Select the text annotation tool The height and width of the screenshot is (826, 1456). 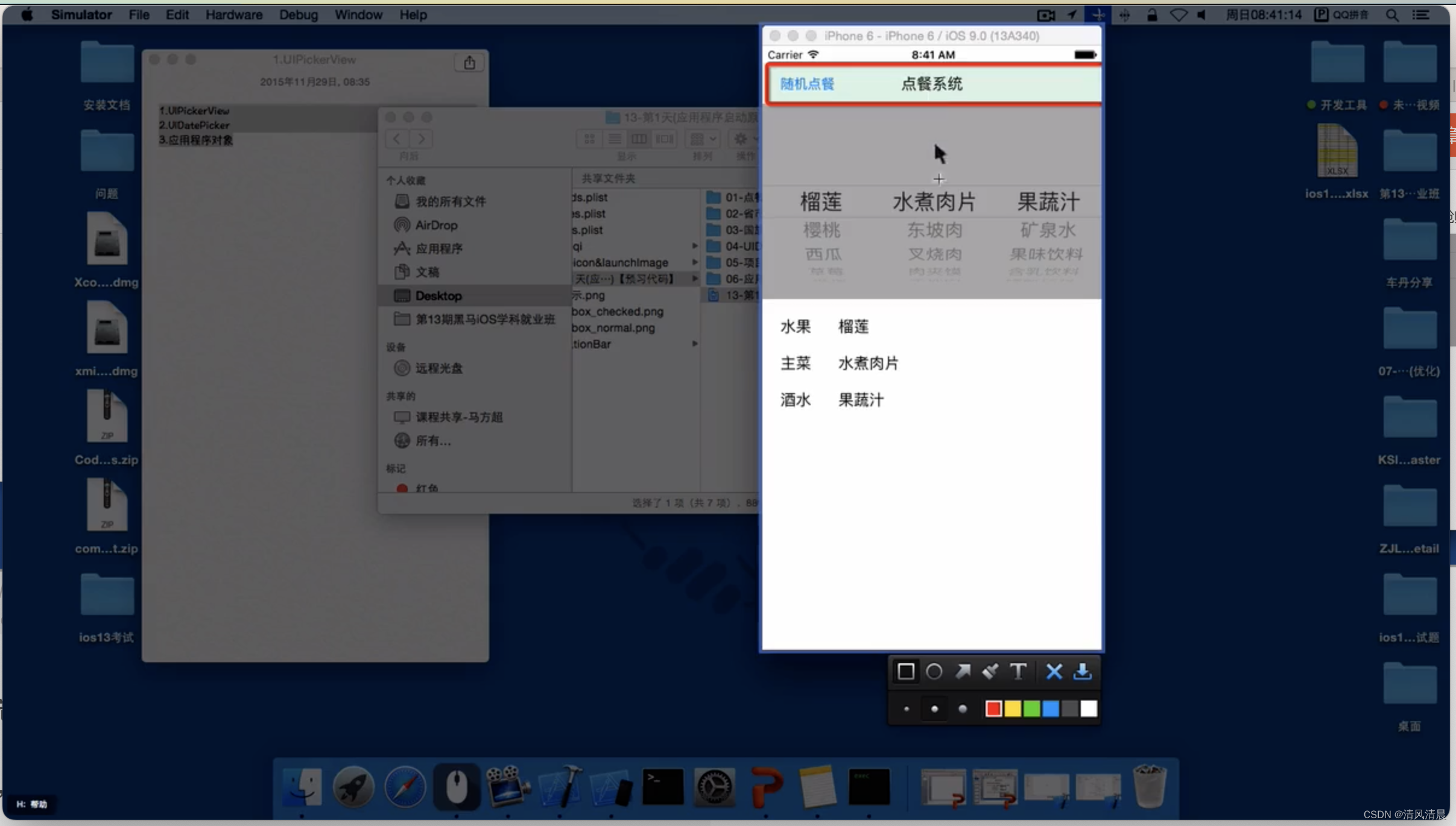click(1018, 671)
